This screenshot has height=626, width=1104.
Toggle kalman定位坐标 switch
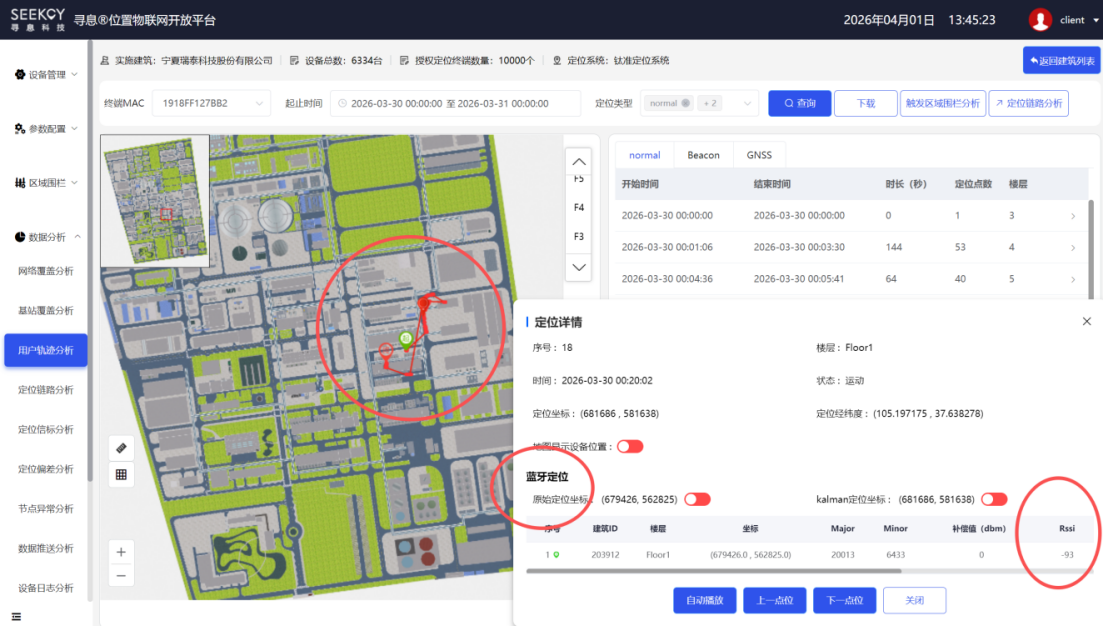click(994, 499)
